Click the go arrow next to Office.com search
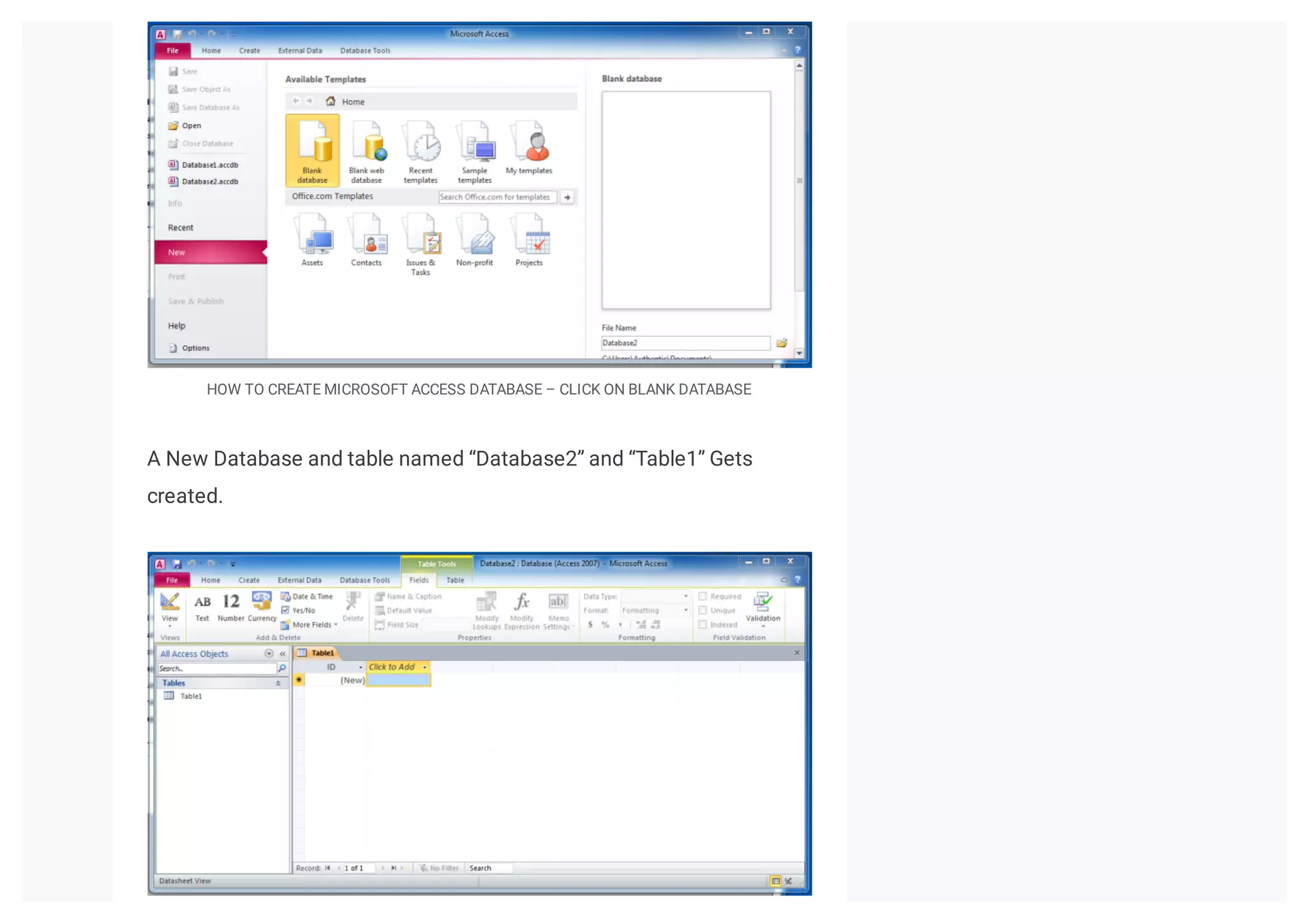This screenshot has height=924, width=1308. 567,197
